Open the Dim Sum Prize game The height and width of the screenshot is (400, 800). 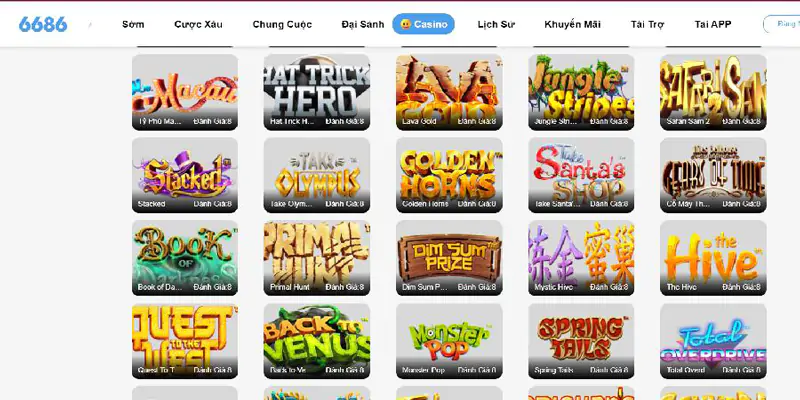[449, 258]
